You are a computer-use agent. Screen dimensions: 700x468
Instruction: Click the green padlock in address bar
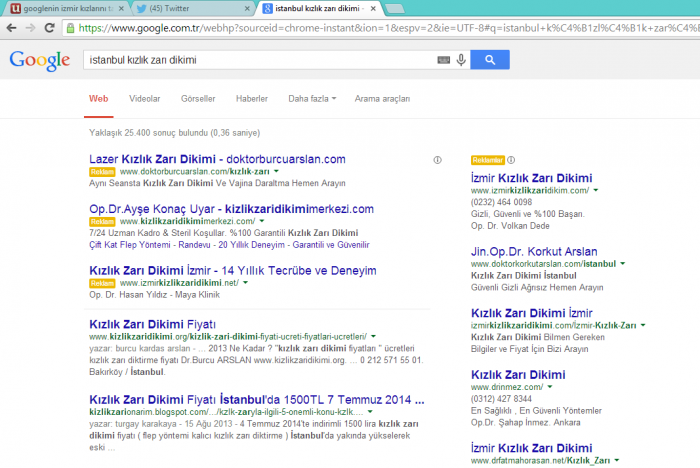coord(70,28)
